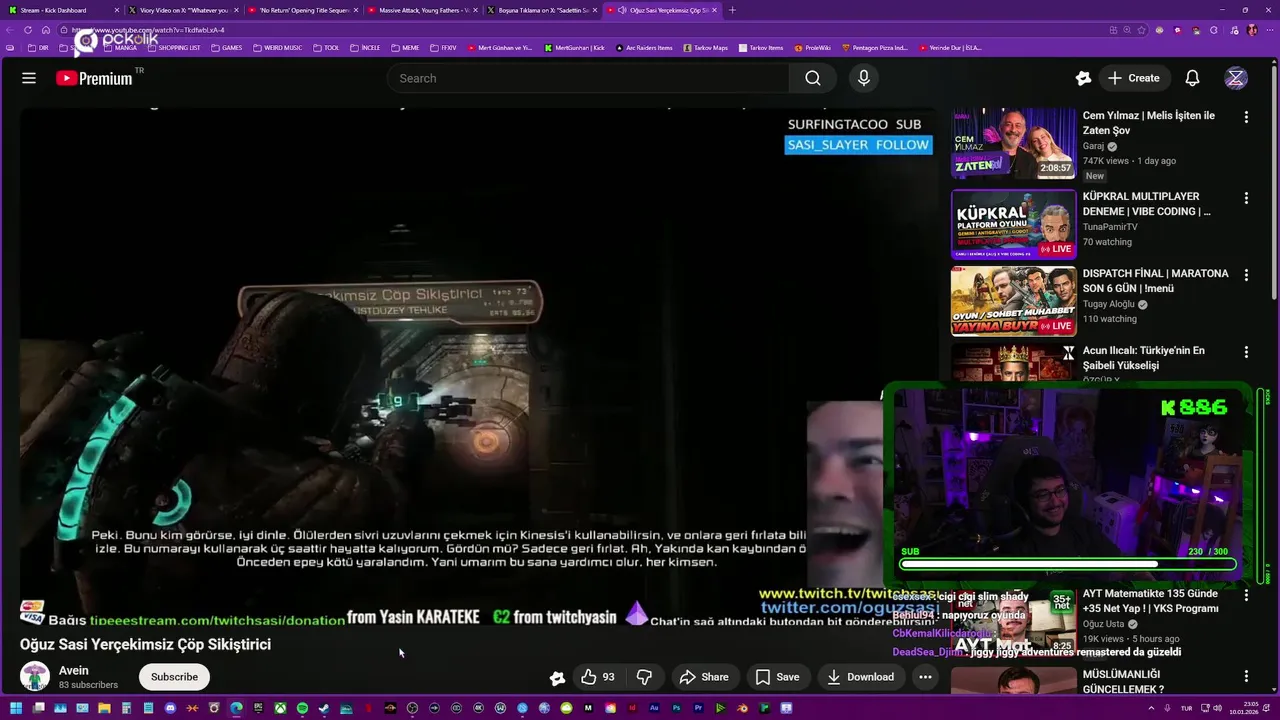Focus the YouTube search field
1280x720 pixels.
pyautogui.click(x=590, y=78)
